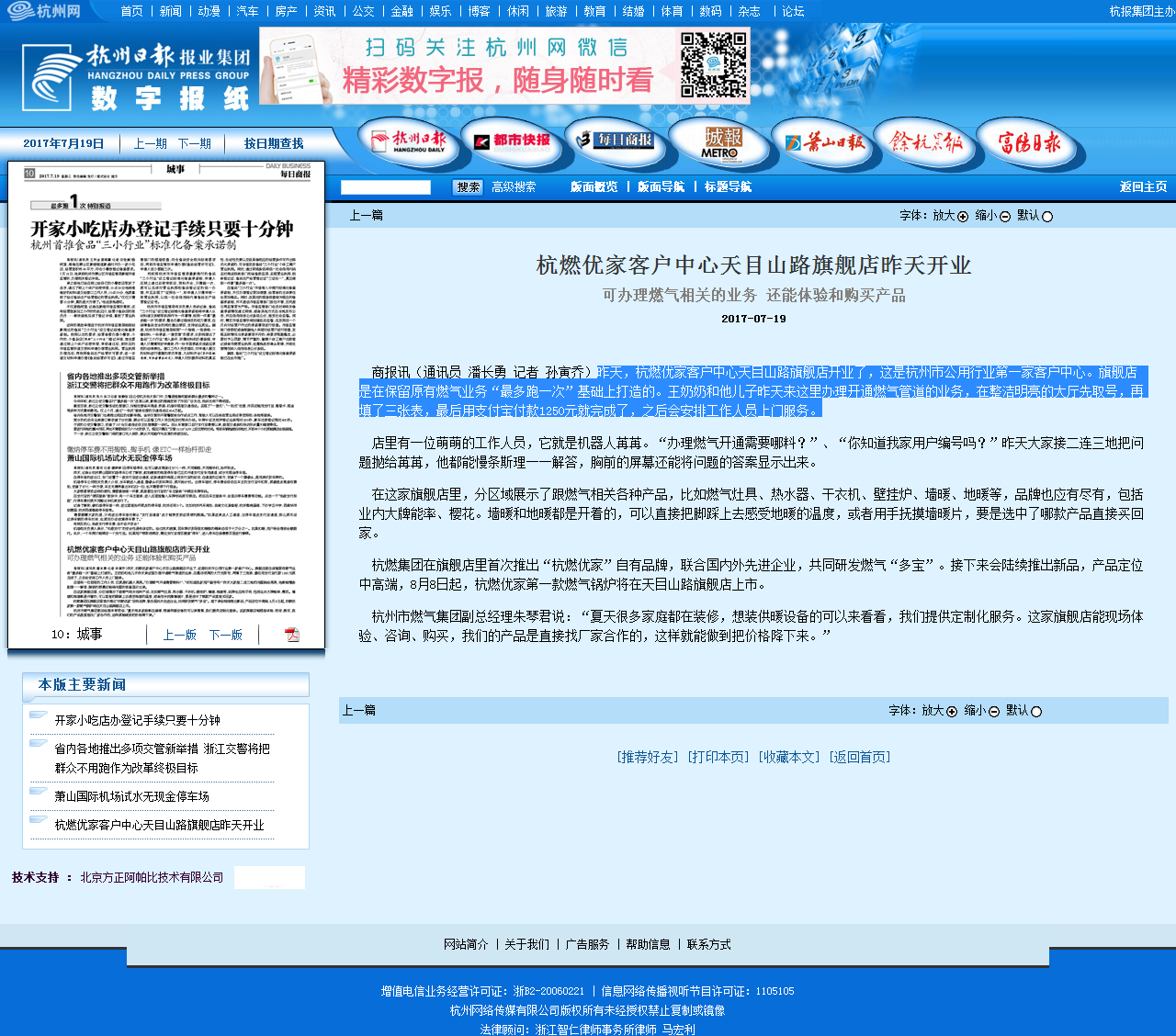This screenshot has height=1036, width=1176.
Task: Shrink font with top 缩小 minus button
Action: click(1004, 217)
